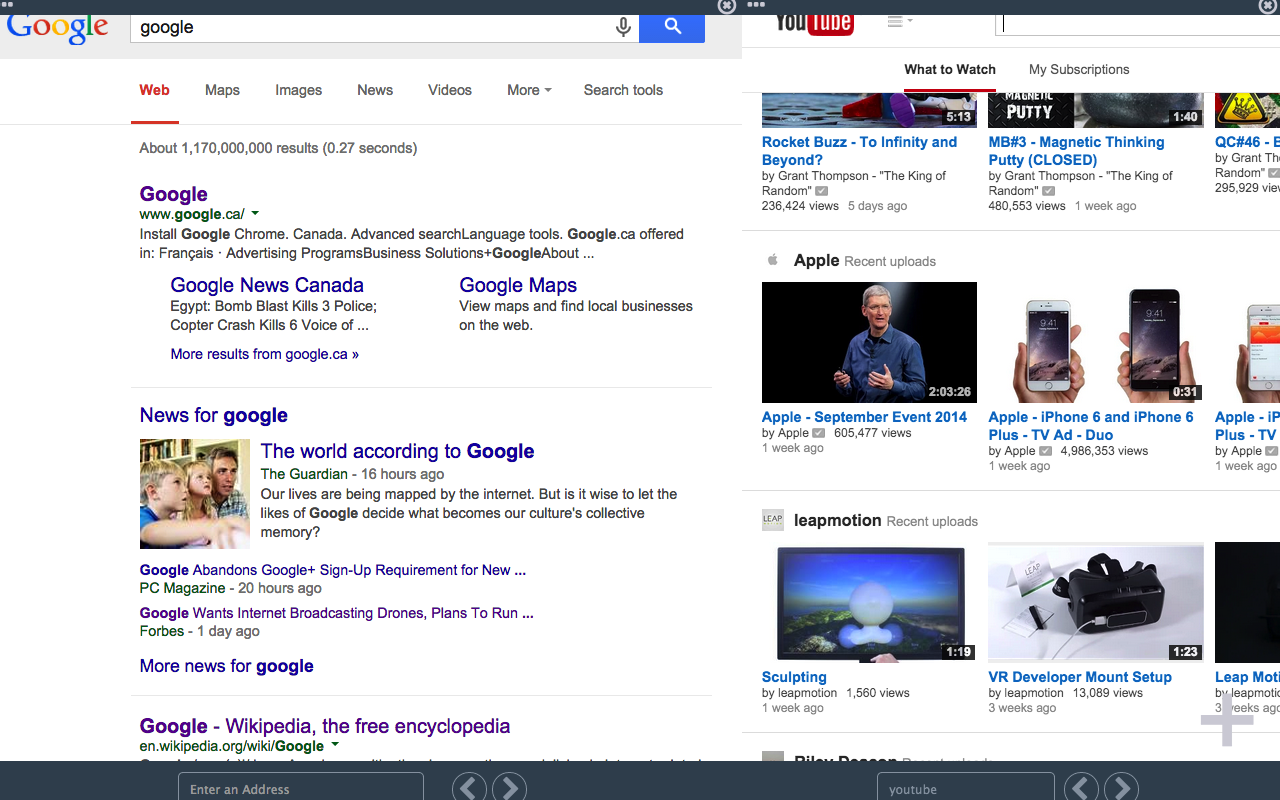Switch to the Videos search tab
Screen dimensions: 1280x800
click(x=450, y=90)
